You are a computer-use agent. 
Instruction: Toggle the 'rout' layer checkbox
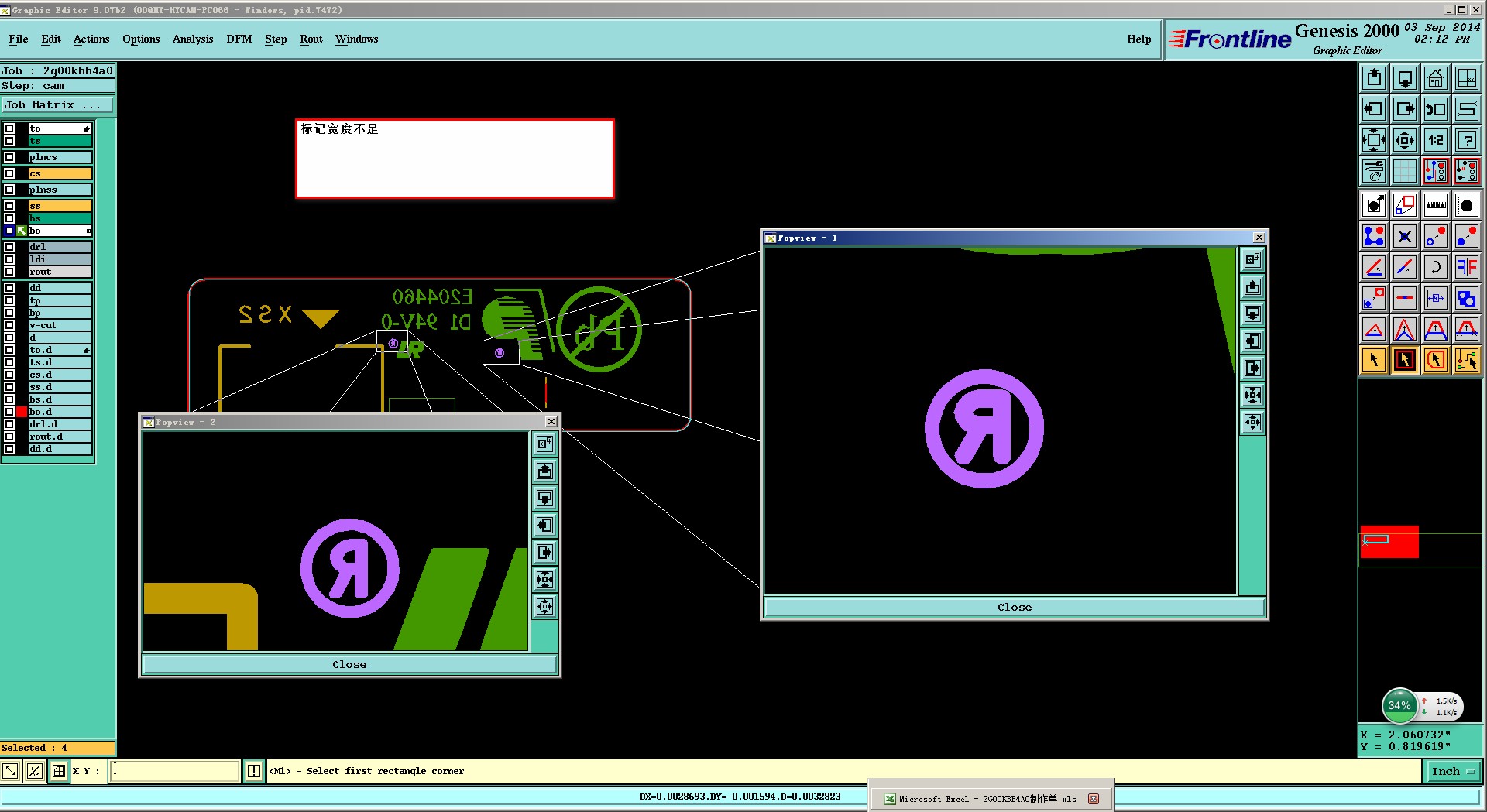9,272
